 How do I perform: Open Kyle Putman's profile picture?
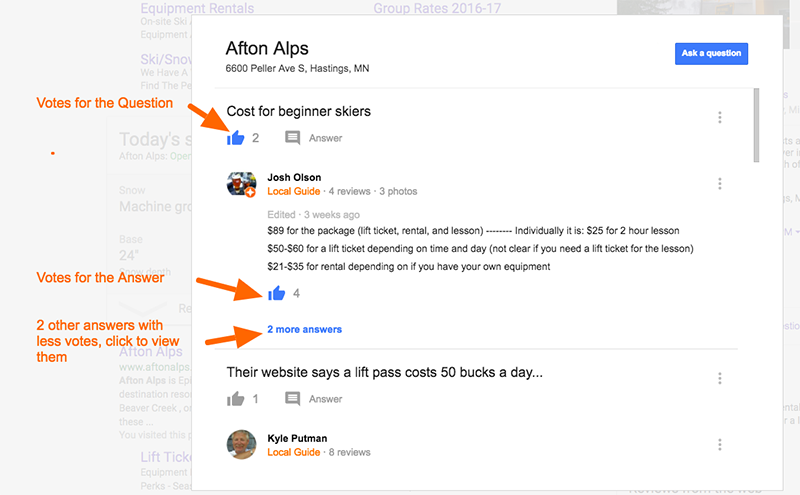[x=241, y=444]
